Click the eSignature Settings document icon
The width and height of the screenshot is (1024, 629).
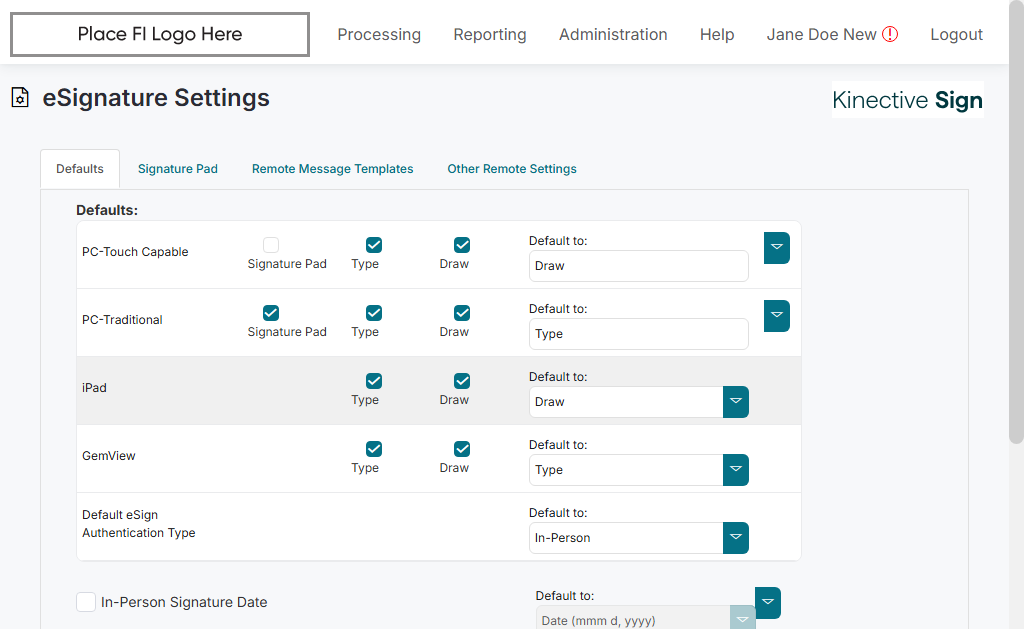pos(19,98)
